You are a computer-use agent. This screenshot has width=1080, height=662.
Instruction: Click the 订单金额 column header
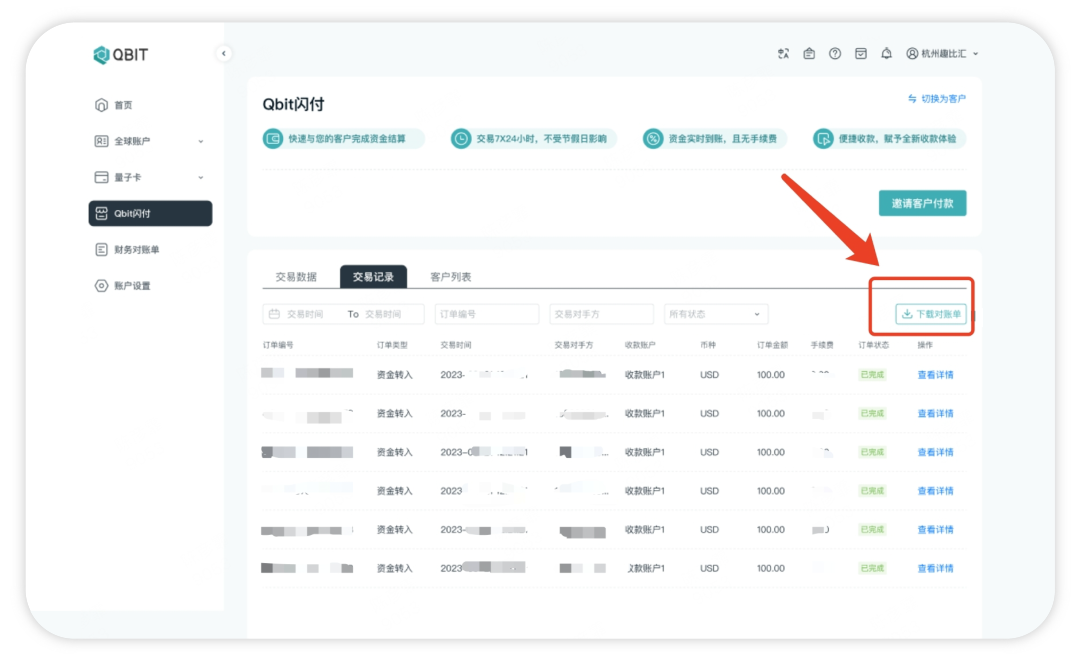(772, 345)
